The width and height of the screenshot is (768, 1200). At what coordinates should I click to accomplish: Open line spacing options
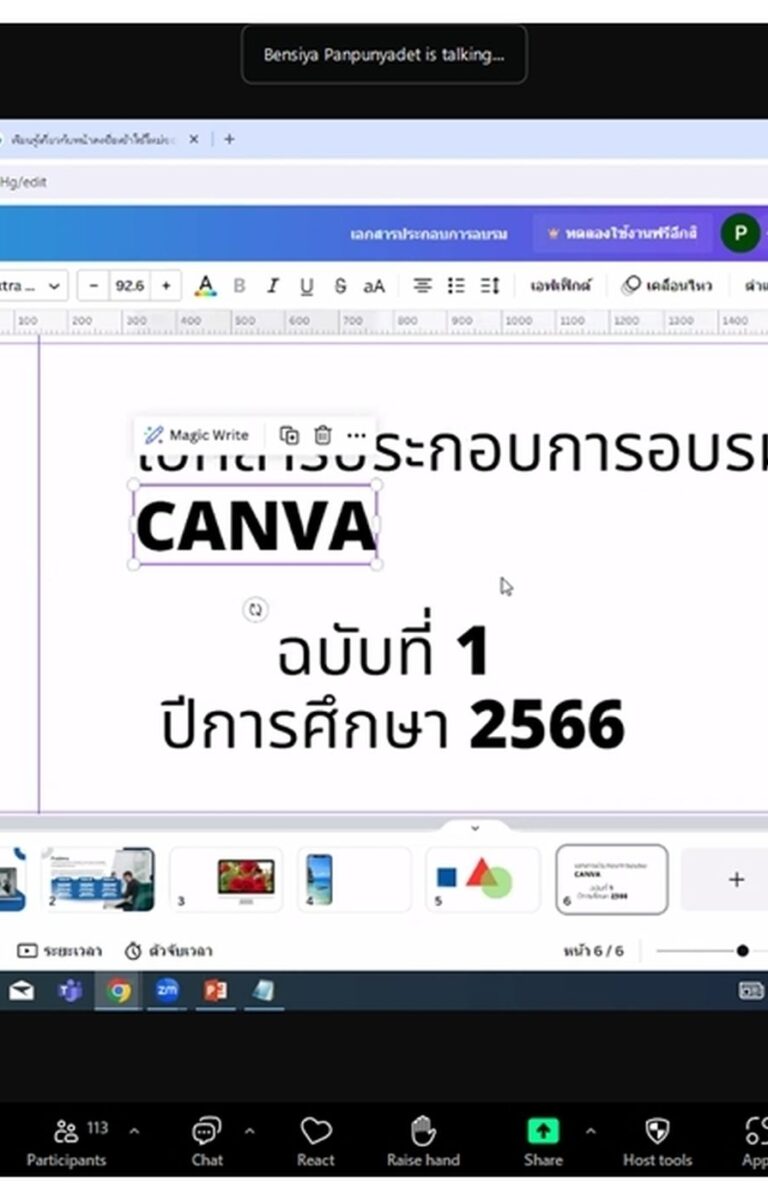(x=489, y=286)
